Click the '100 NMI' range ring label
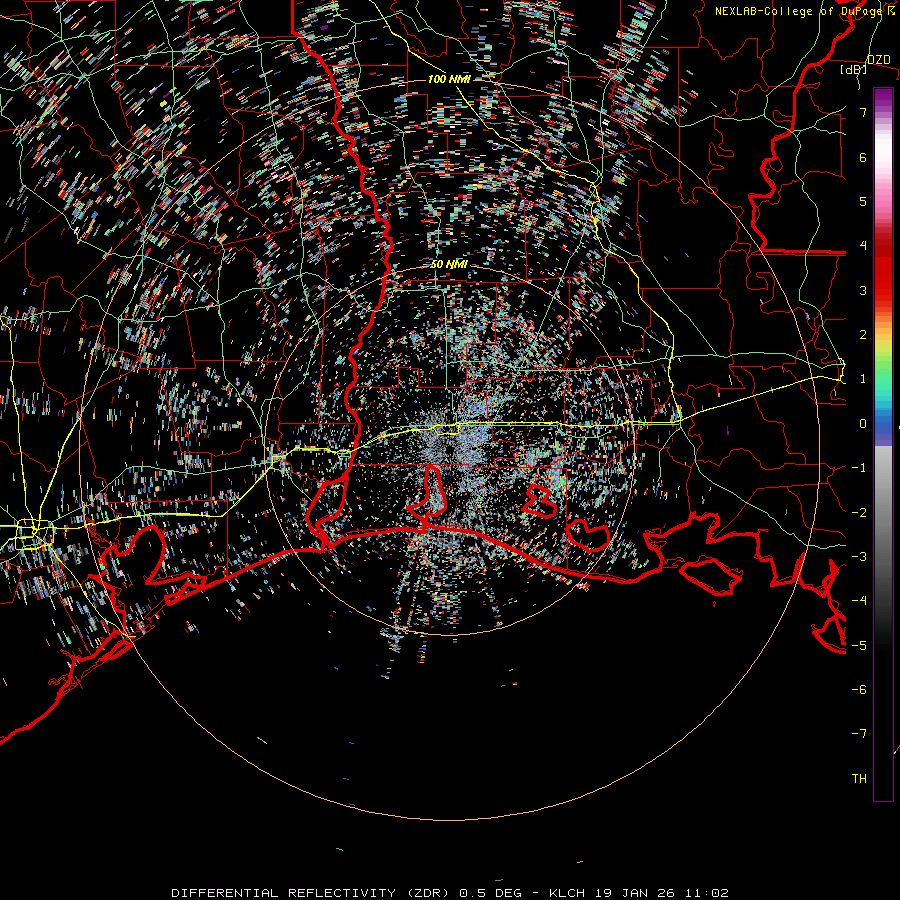This screenshot has width=900, height=900. (449, 79)
